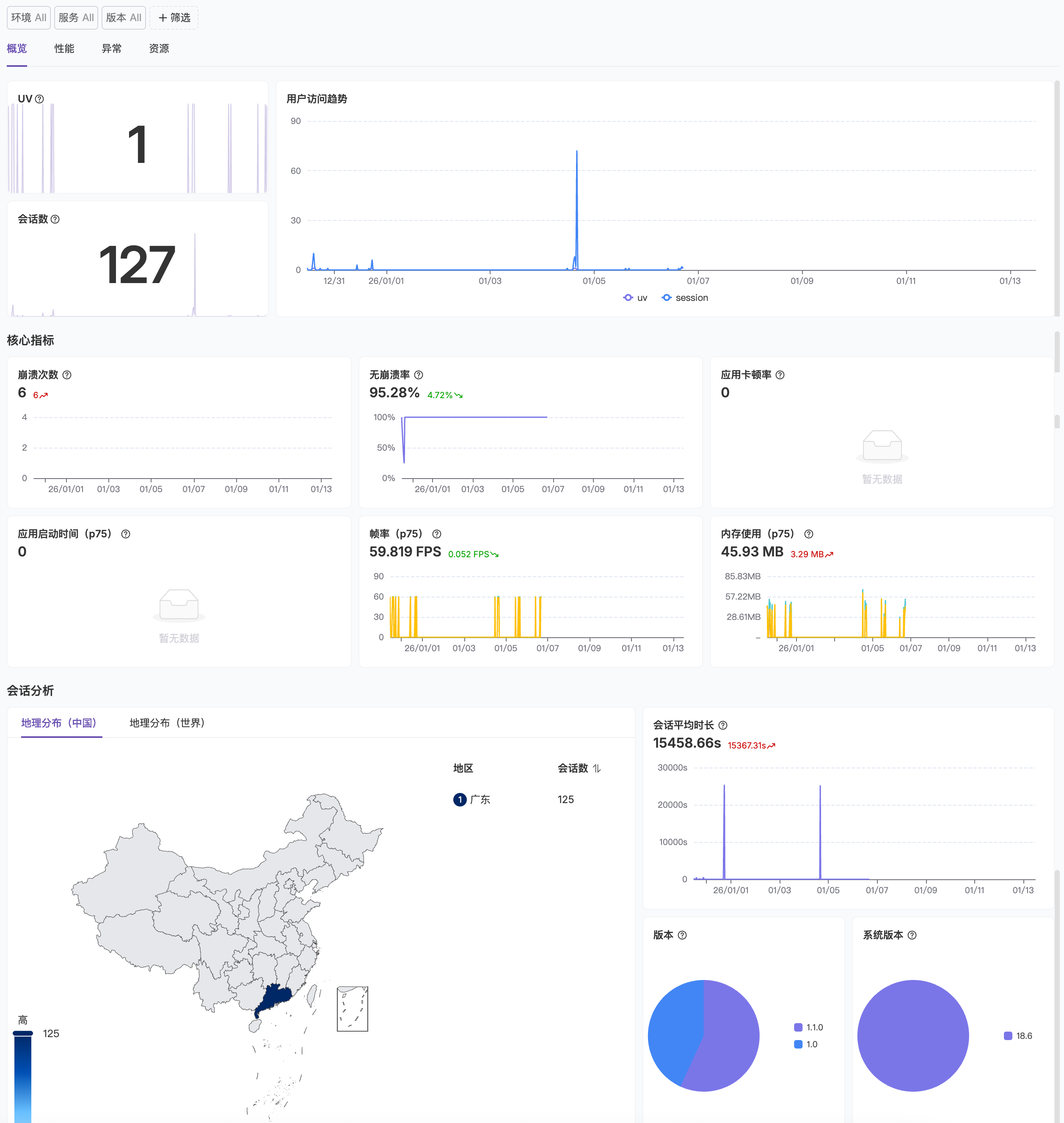Open the 环境 All filter dropdown
1064x1123 pixels.
(28, 18)
